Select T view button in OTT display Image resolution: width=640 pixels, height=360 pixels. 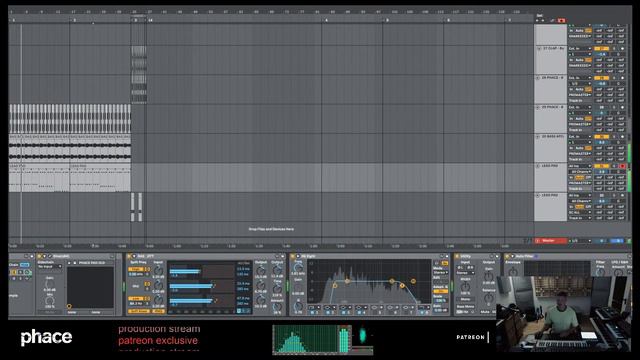coord(239,311)
